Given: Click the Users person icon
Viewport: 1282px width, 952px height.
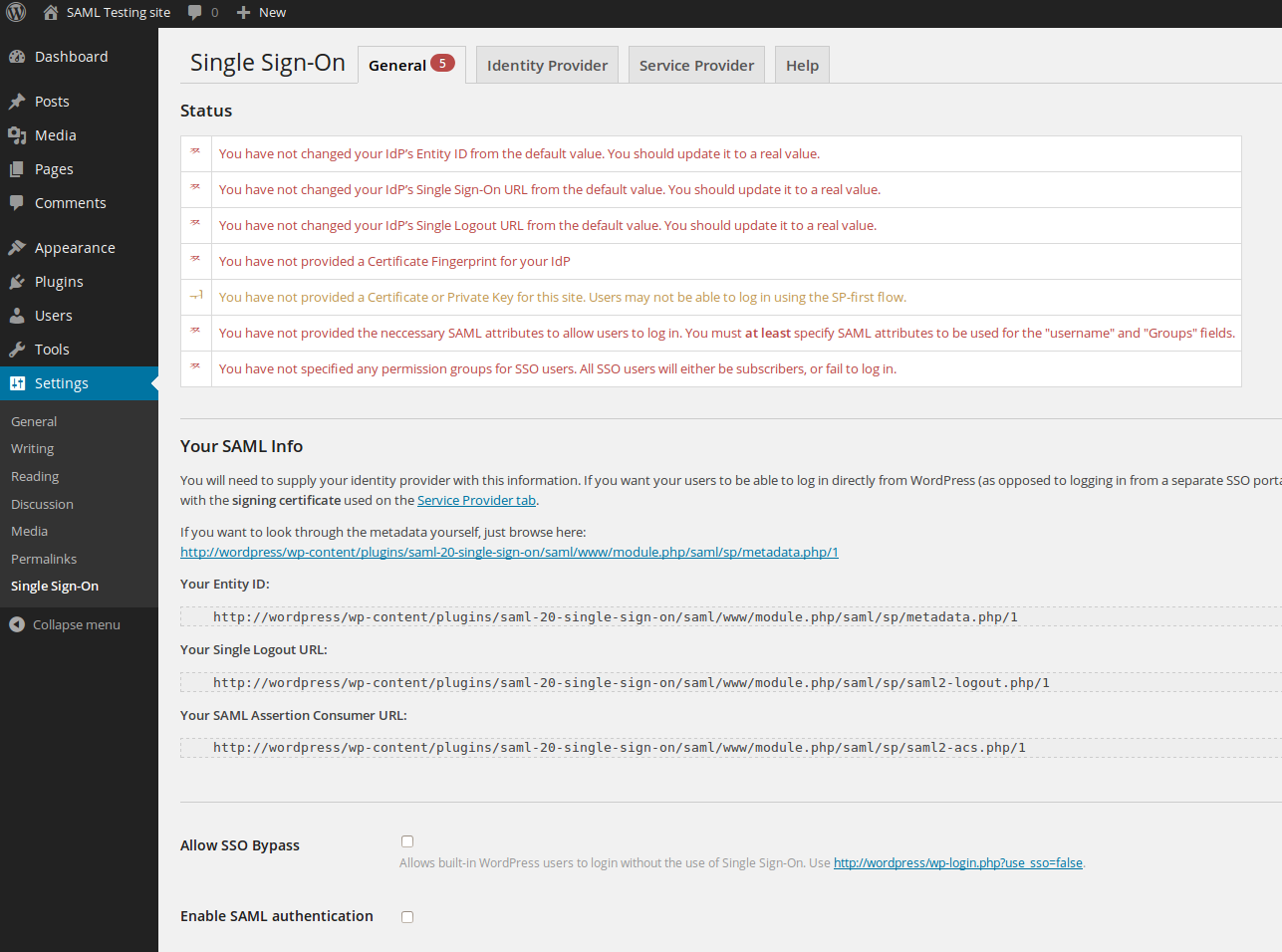Looking at the screenshot, I should (17, 316).
